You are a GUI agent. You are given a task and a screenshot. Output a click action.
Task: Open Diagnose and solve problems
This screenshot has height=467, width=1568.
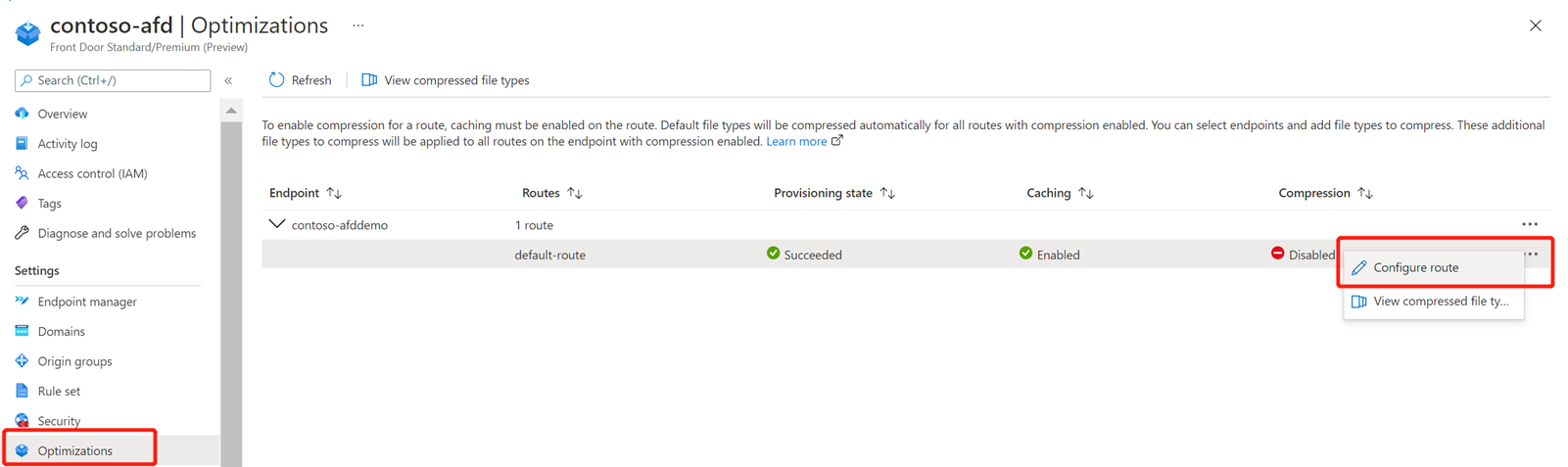point(116,233)
